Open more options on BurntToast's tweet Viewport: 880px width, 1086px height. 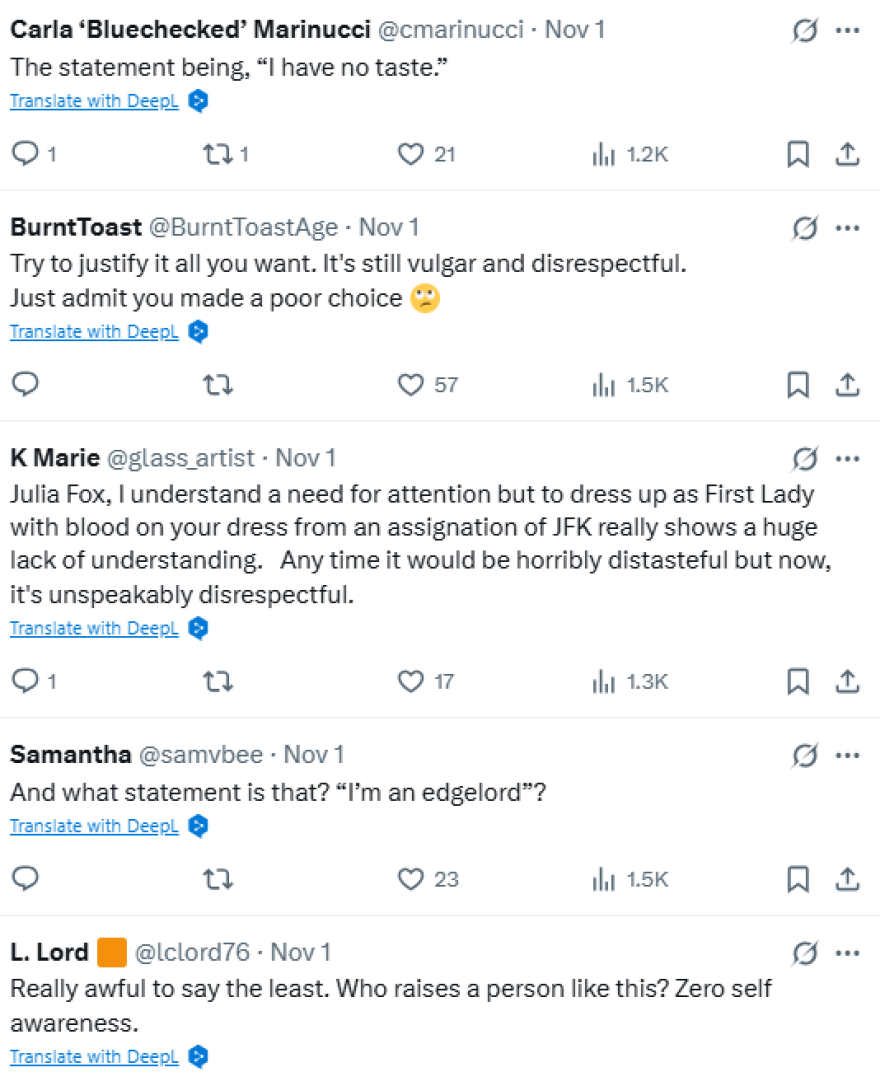click(847, 228)
